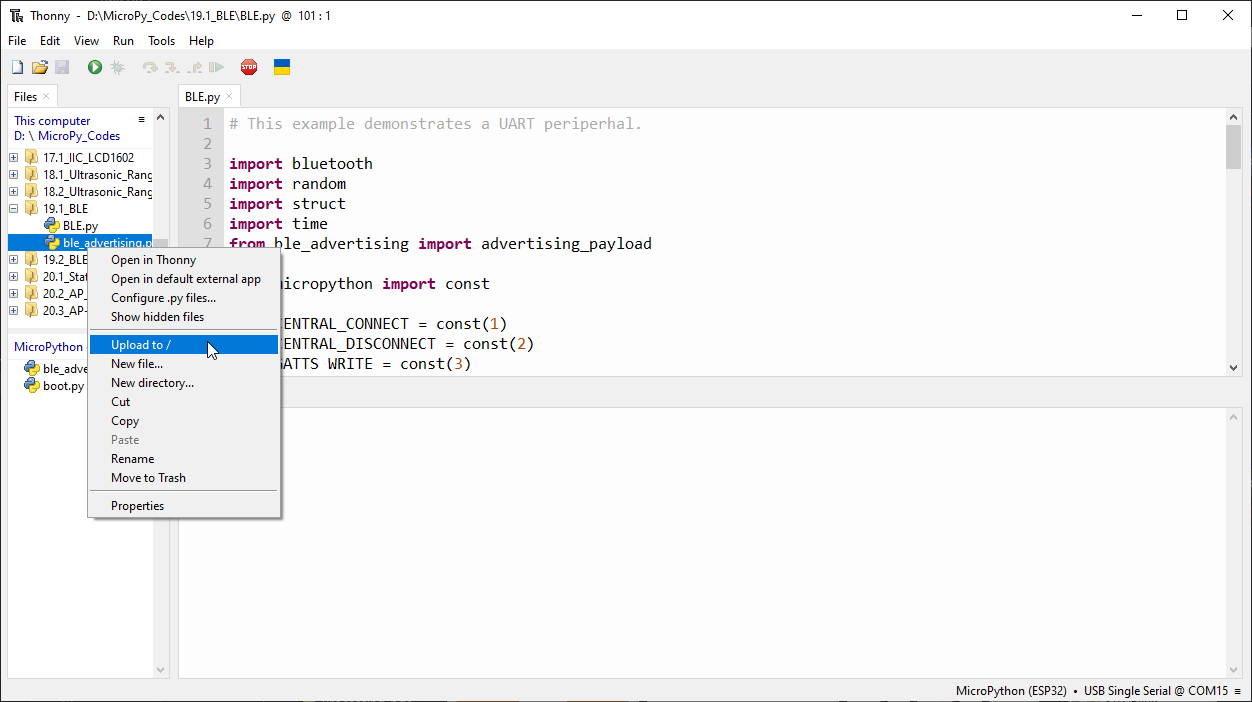The height and width of the screenshot is (702, 1252).
Task: Close the BLE.py editor tab
Action: (229, 96)
